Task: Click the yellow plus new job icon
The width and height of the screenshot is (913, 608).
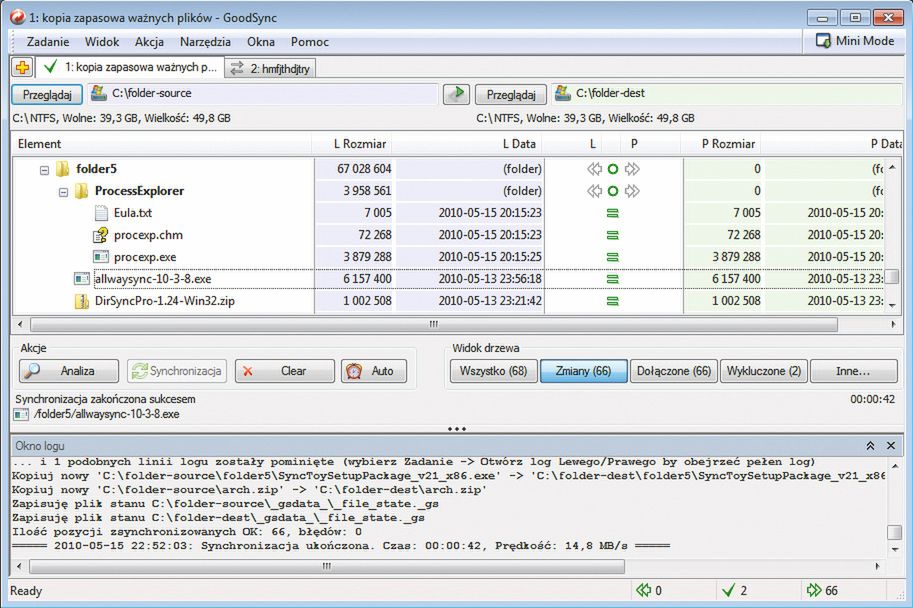Action: tap(21, 68)
